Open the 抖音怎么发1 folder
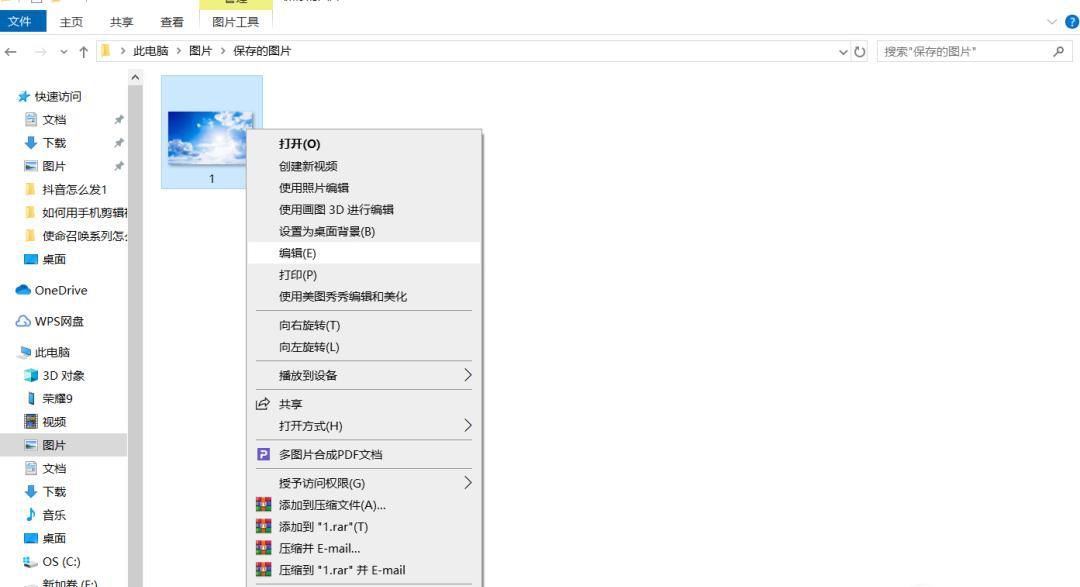The height and width of the screenshot is (587, 1080). click(74, 189)
